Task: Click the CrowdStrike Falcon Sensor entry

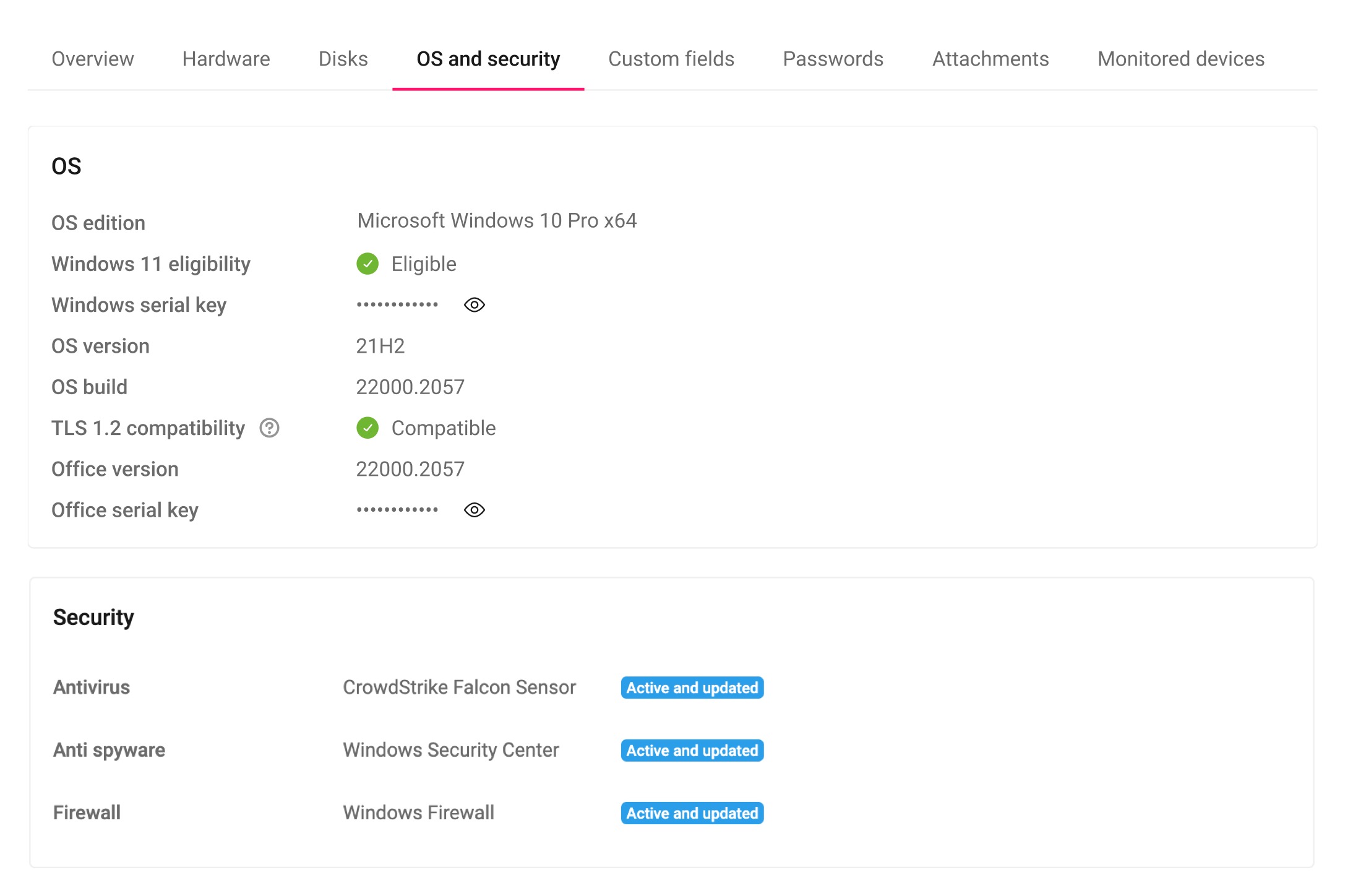Action: (x=460, y=687)
